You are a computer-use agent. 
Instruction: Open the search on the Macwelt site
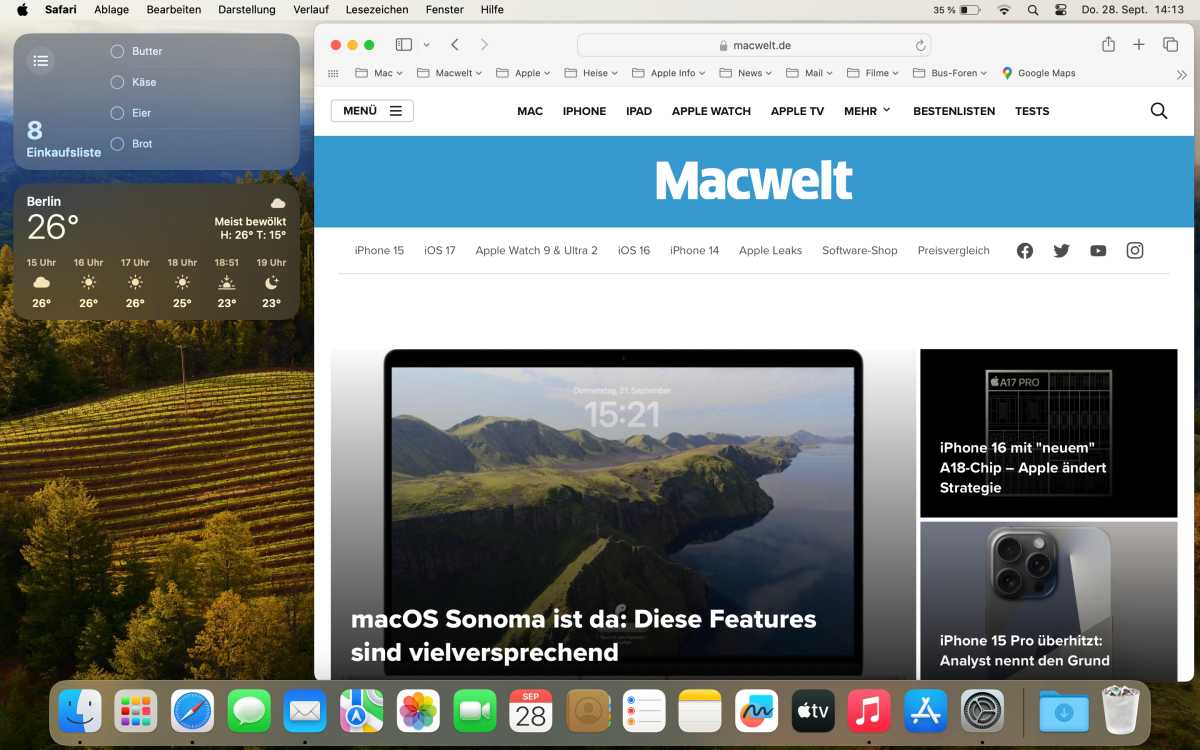point(1158,110)
